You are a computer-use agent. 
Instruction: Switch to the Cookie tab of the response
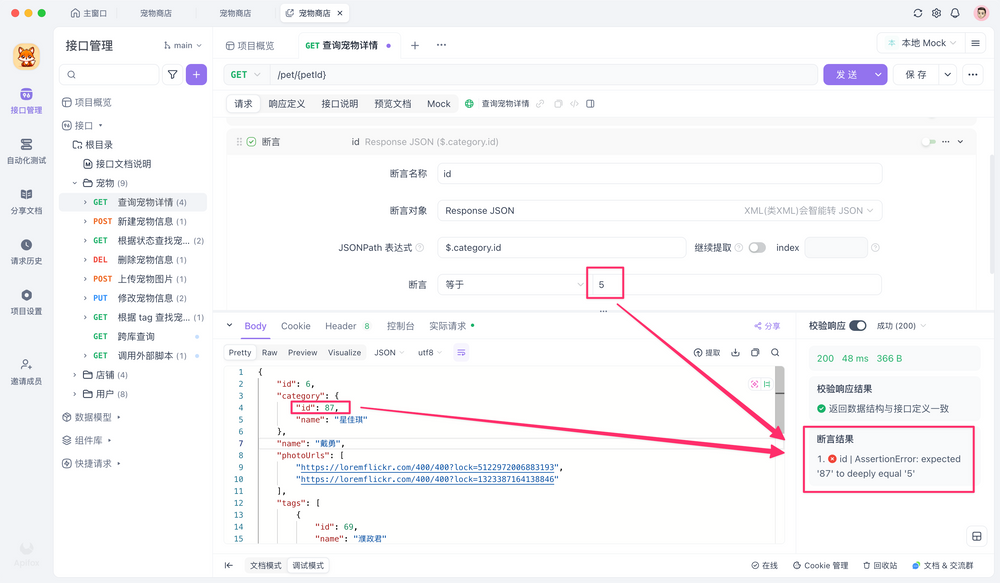(295, 325)
